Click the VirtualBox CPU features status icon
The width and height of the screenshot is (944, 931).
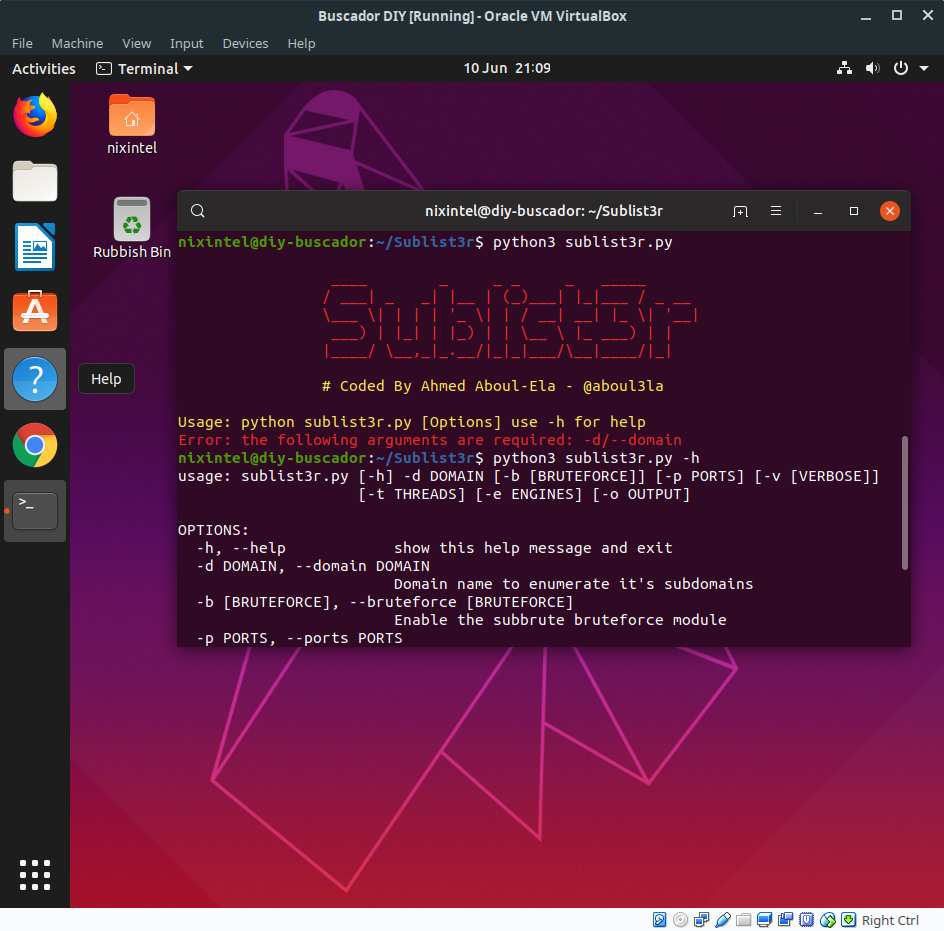click(x=807, y=920)
